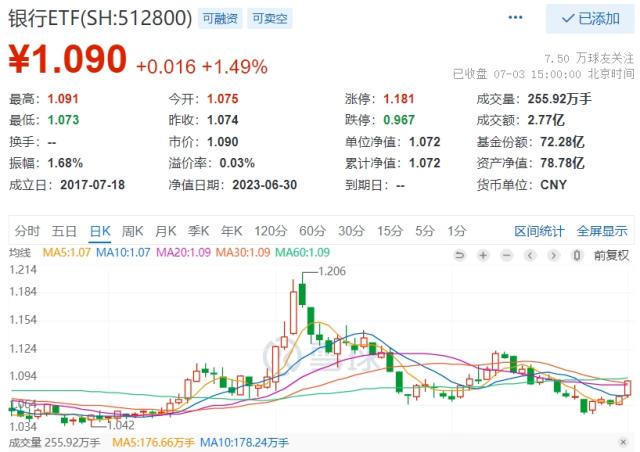640x452 pixels.
Task: Click the candlestick style icon beside 前复权
Action: (577, 256)
